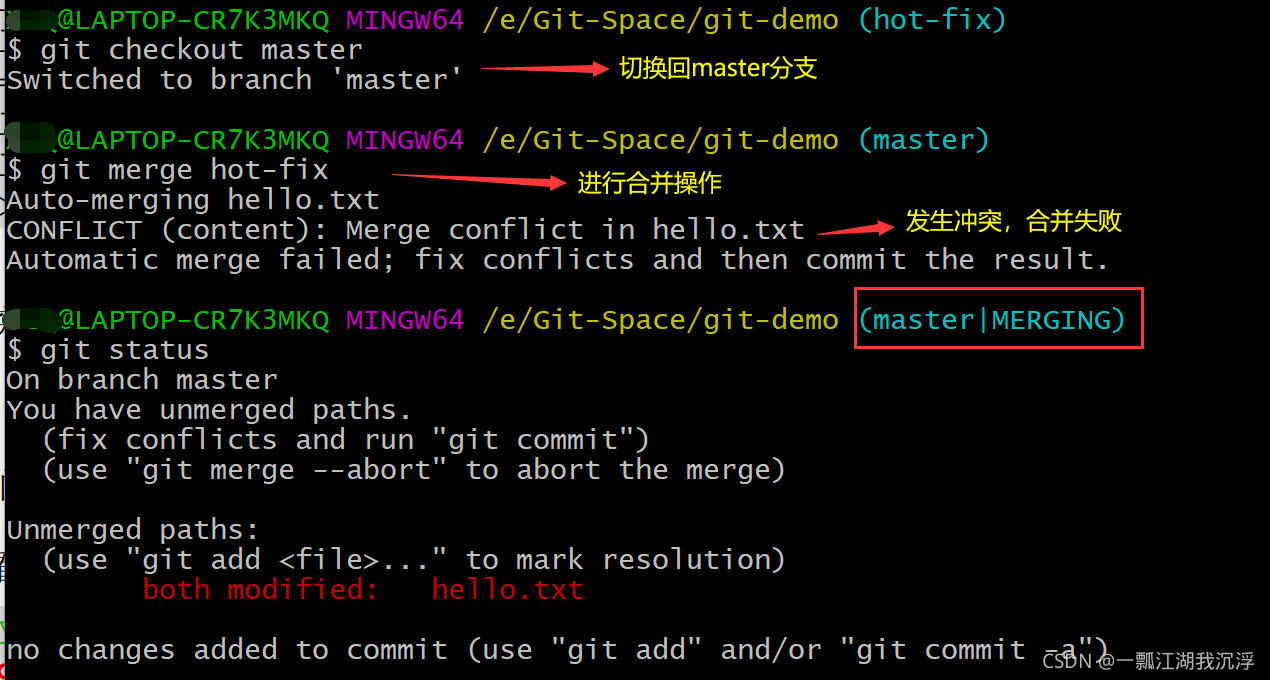
Task: Click "MINGW64" in the hot-fix prompt line
Action: 405,20
